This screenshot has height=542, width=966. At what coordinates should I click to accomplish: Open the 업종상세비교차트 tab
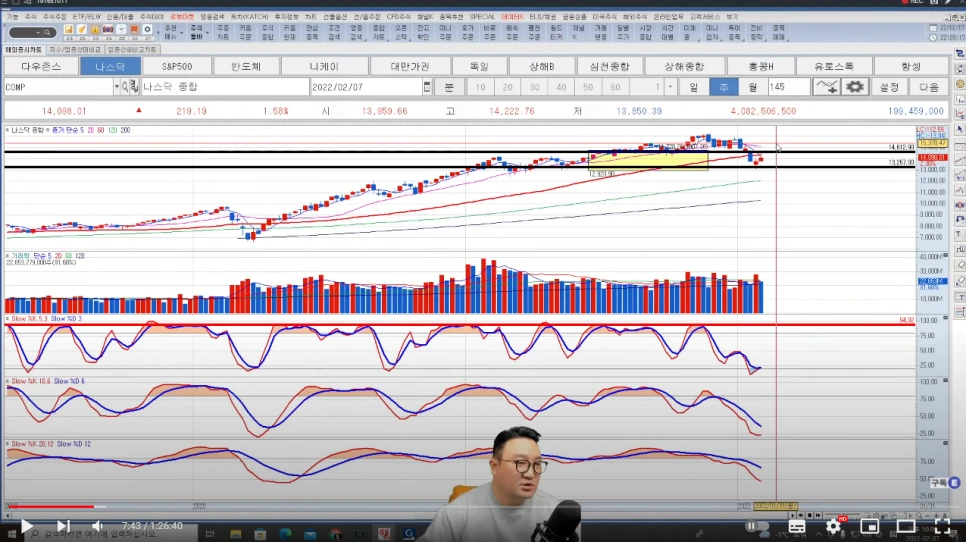pyautogui.click(x=132, y=49)
